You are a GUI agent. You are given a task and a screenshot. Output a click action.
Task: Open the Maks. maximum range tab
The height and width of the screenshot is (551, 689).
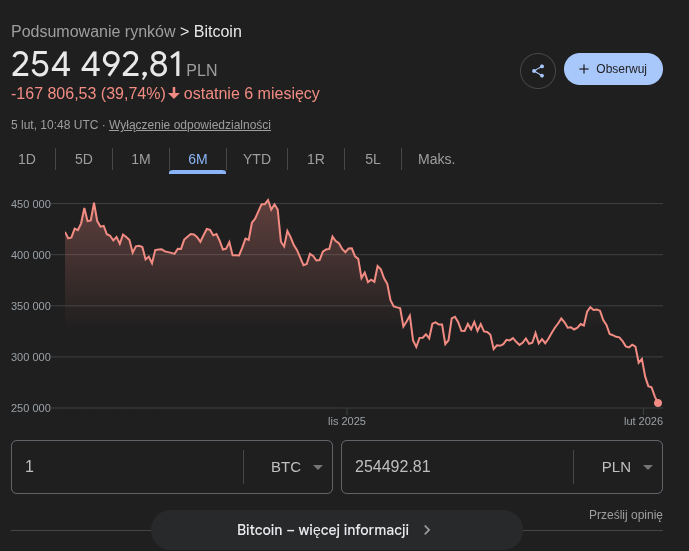436,159
